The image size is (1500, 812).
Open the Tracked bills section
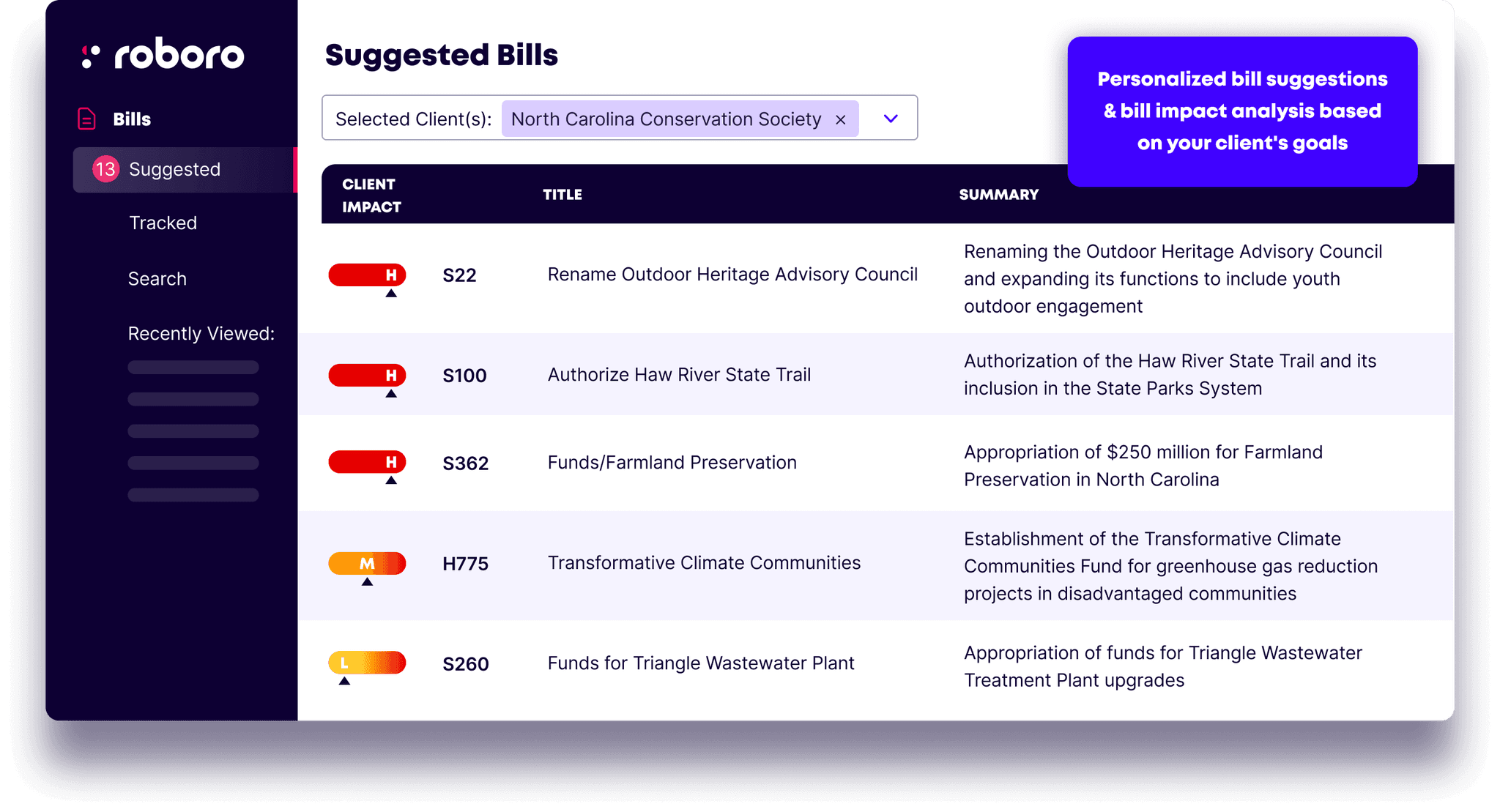click(x=163, y=223)
